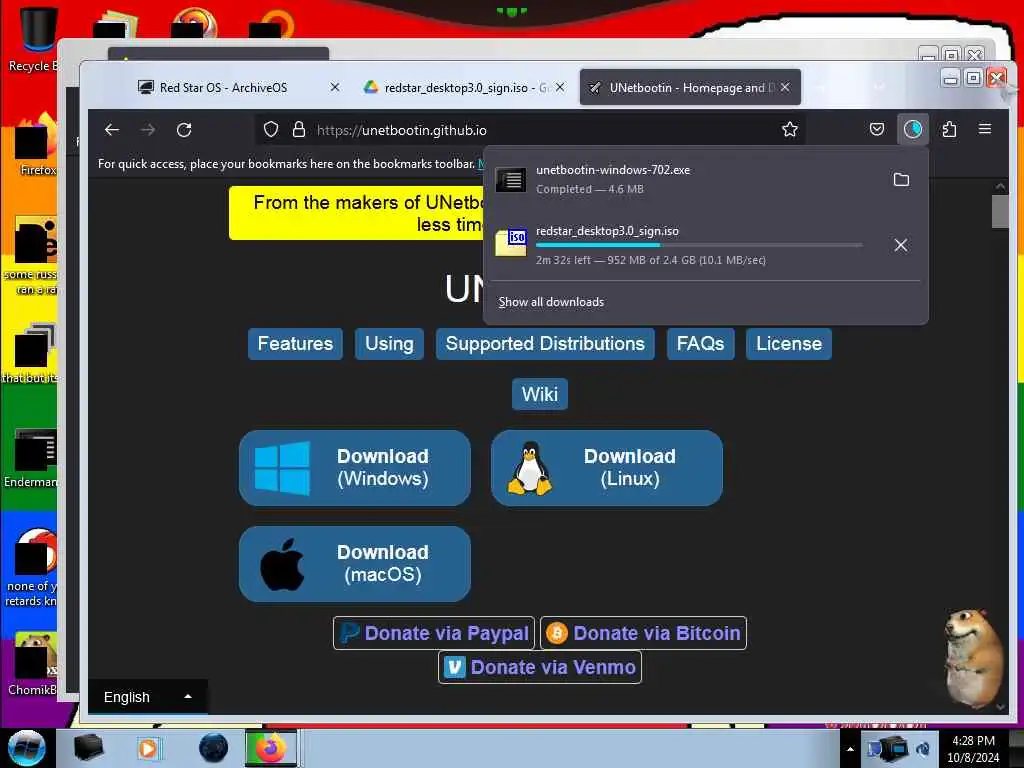Open the FAQs link
This screenshot has width=1024, height=768.
(700, 344)
